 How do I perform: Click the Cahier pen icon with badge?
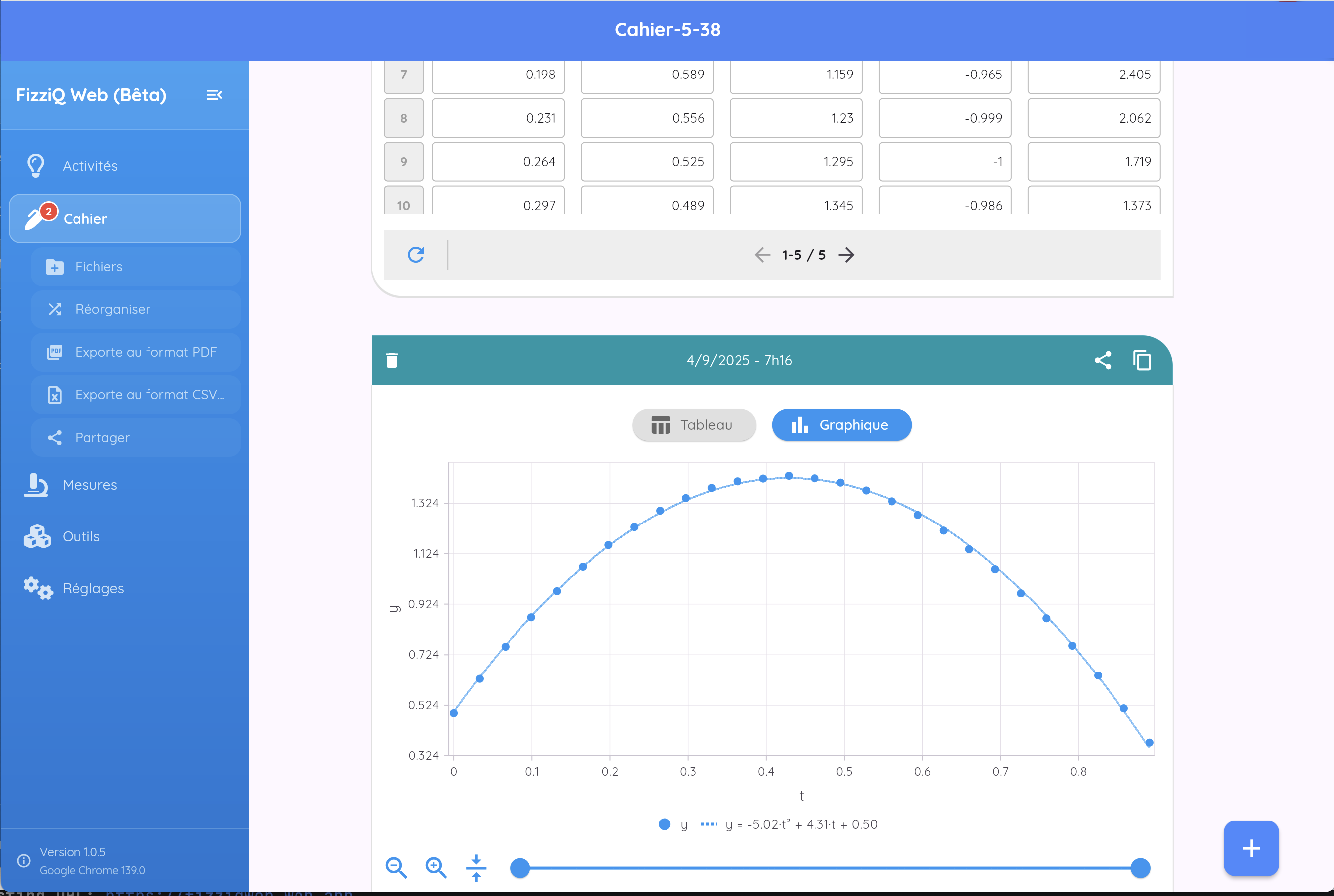pos(40,218)
